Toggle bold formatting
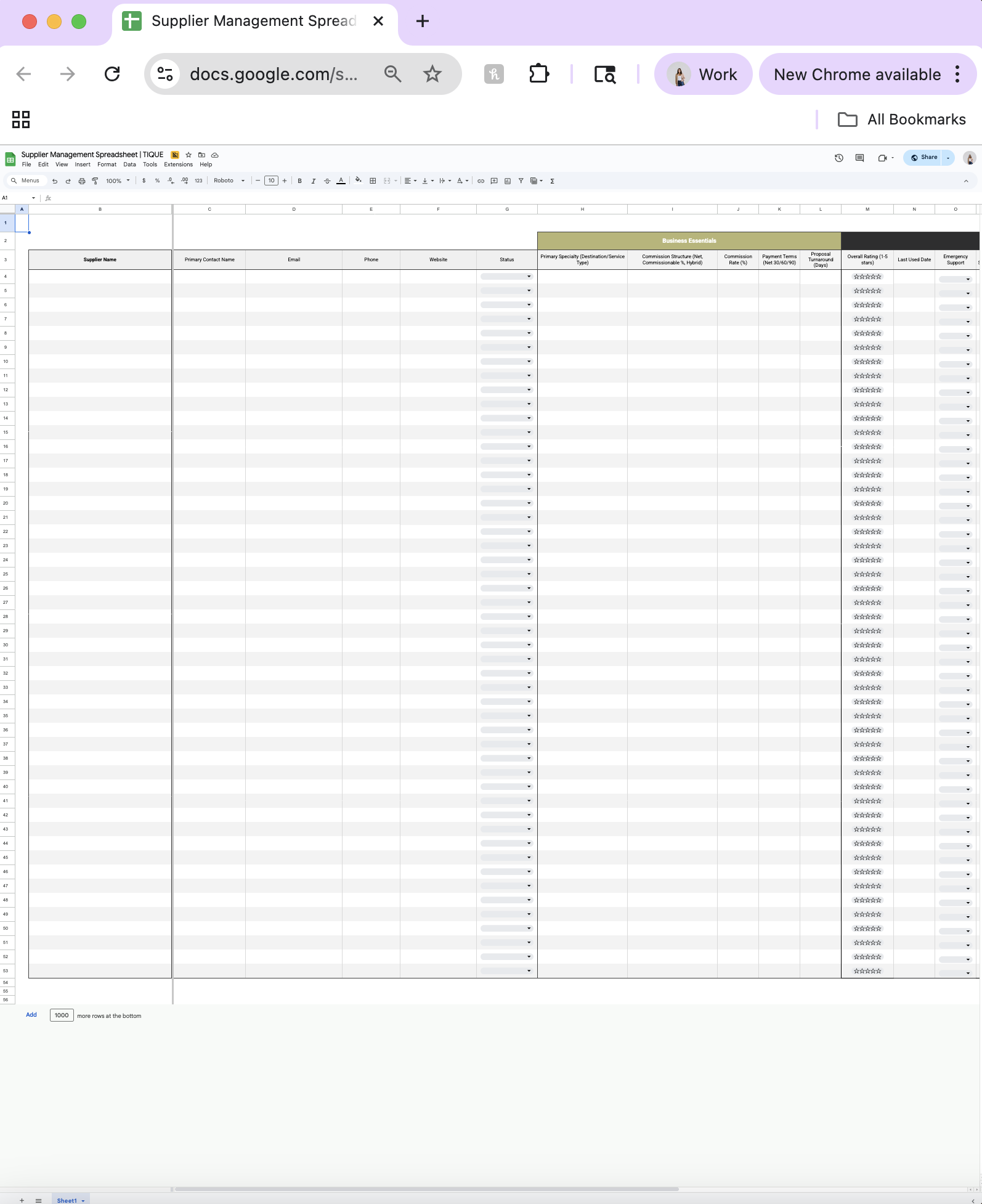The image size is (982, 1204). [x=300, y=181]
